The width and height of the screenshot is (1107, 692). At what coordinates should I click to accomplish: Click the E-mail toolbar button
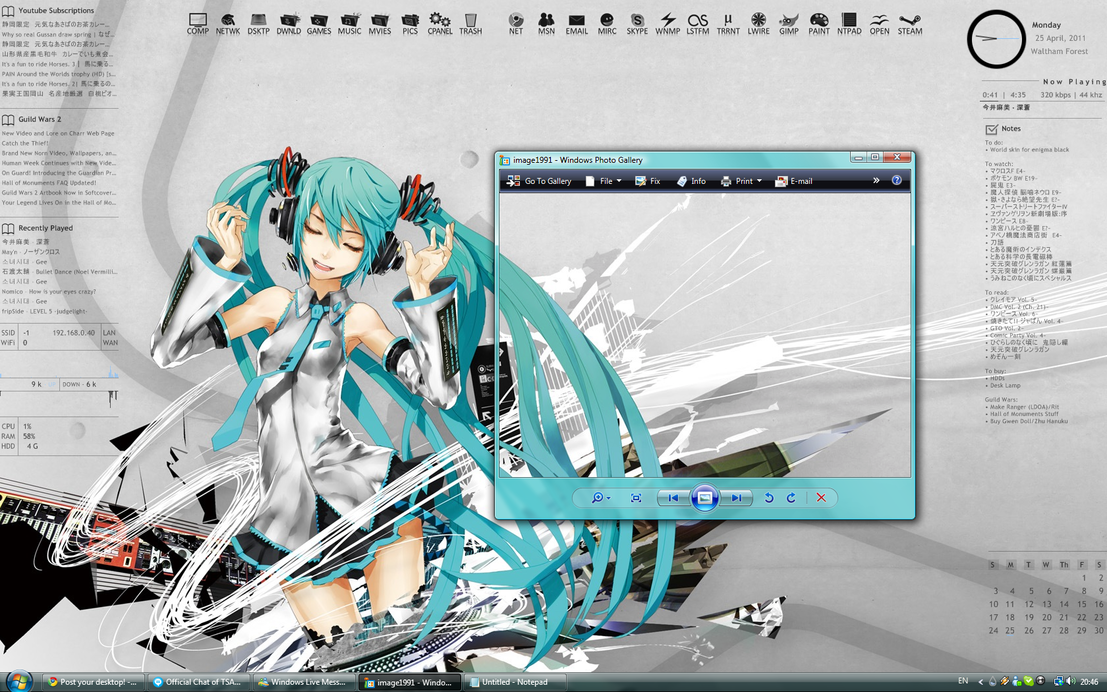(x=794, y=181)
